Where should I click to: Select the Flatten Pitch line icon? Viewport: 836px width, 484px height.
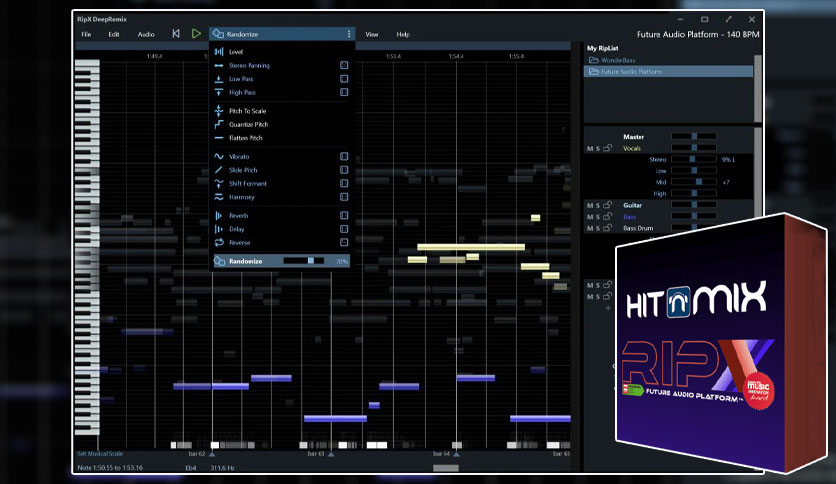219,138
